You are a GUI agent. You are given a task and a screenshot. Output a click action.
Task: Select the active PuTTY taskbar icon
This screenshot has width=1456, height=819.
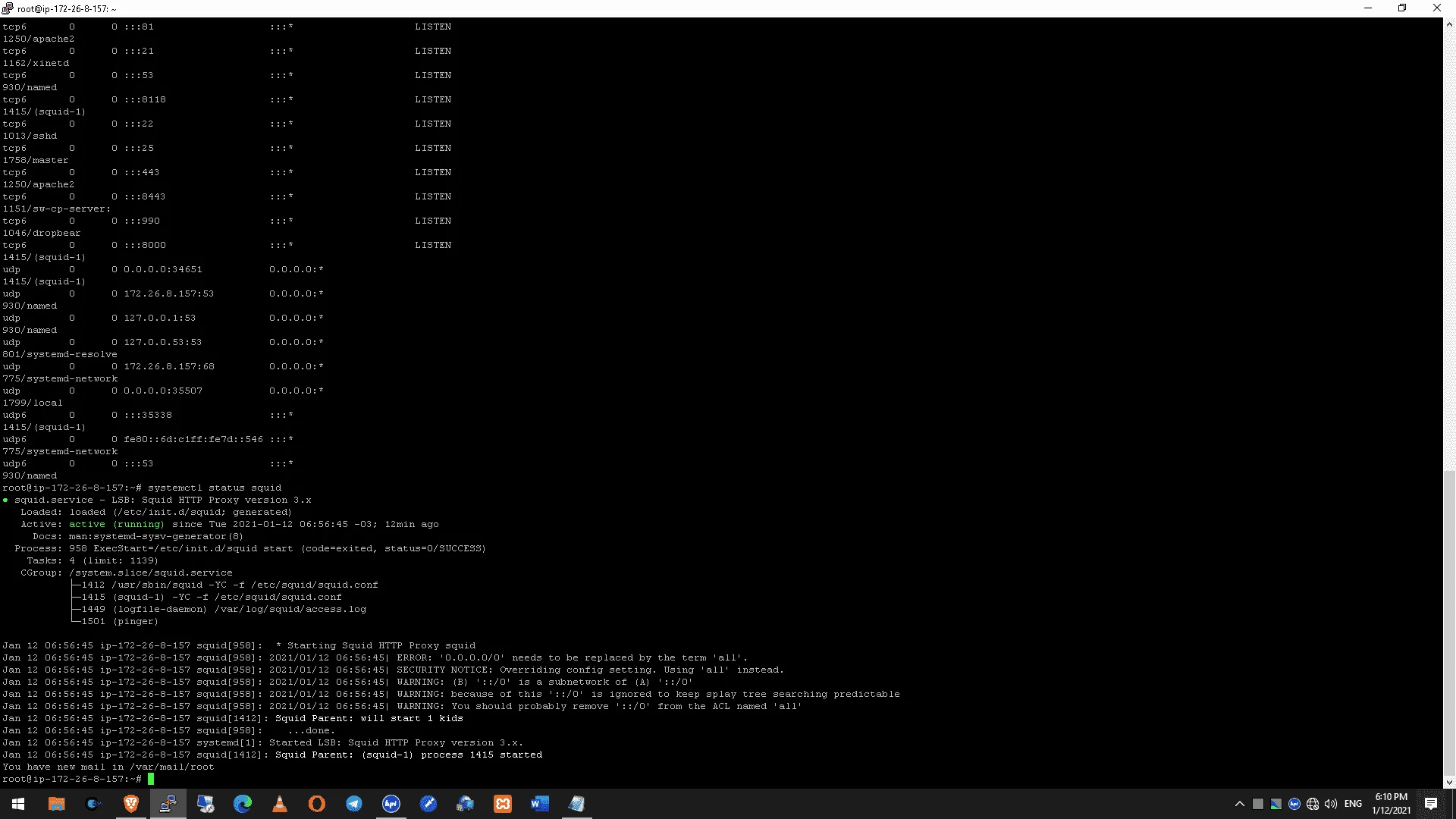[168, 804]
